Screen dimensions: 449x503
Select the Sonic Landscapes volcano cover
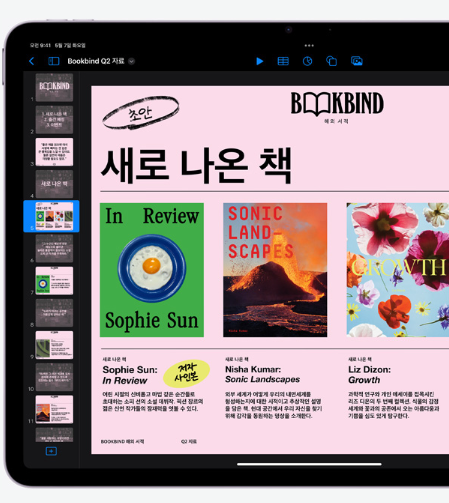pos(275,270)
